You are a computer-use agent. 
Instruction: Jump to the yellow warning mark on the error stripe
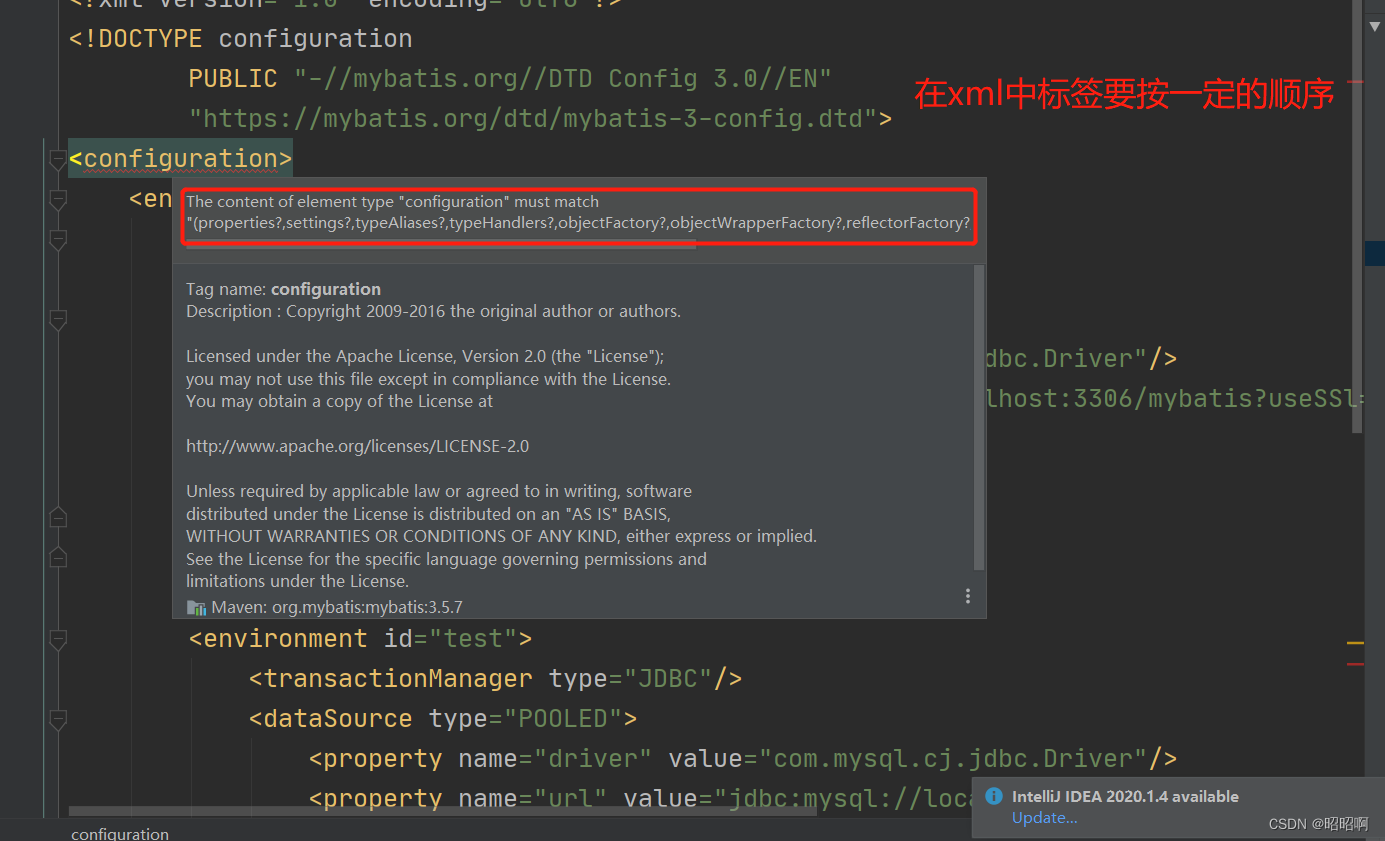pos(1355,642)
